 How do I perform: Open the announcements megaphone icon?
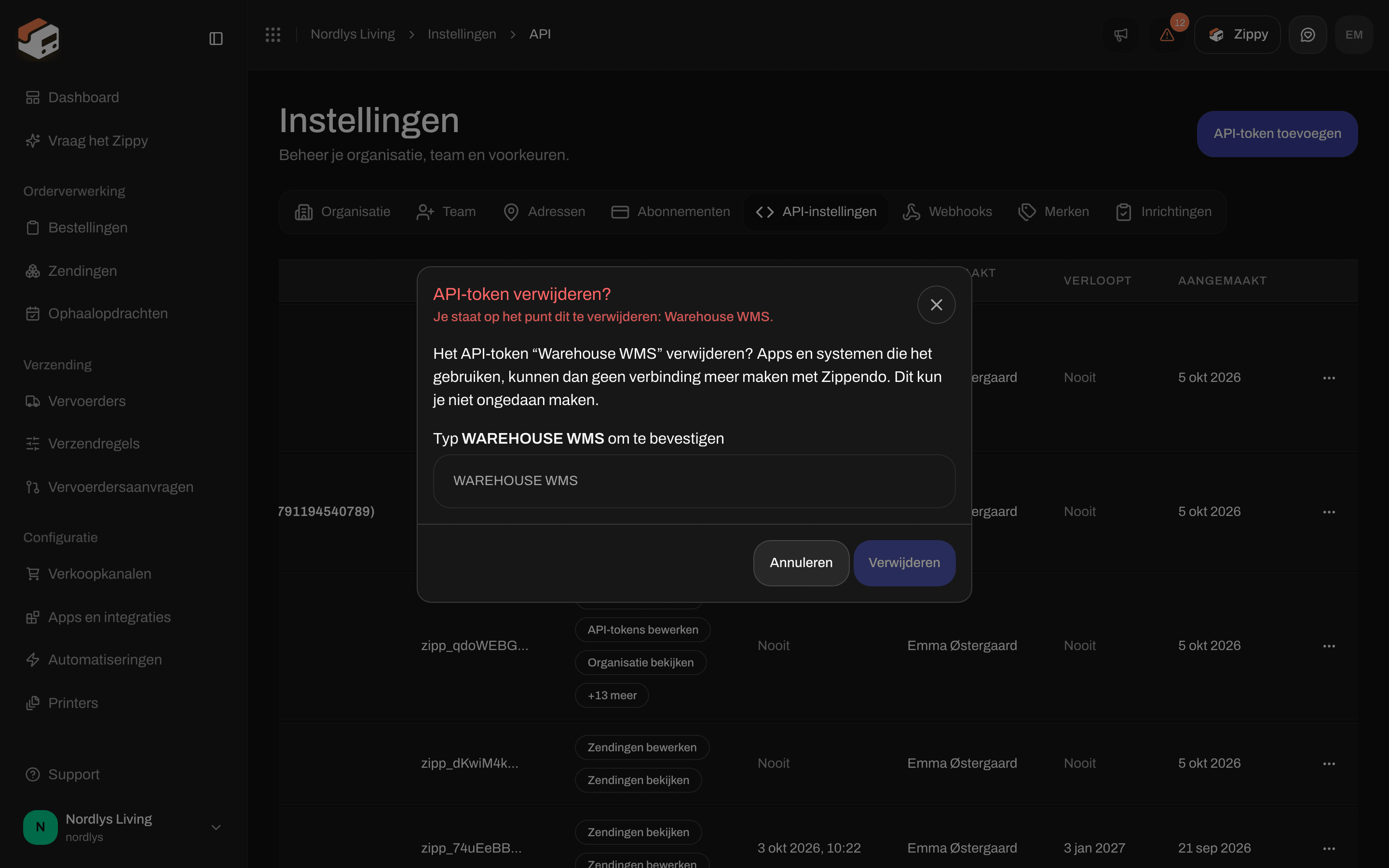pyautogui.click(x=1121, y=34)
